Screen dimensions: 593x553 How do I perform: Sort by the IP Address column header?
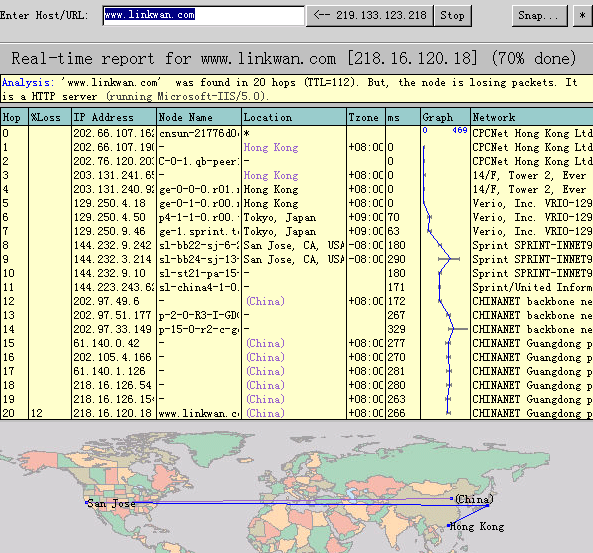[x=114, y=117]
